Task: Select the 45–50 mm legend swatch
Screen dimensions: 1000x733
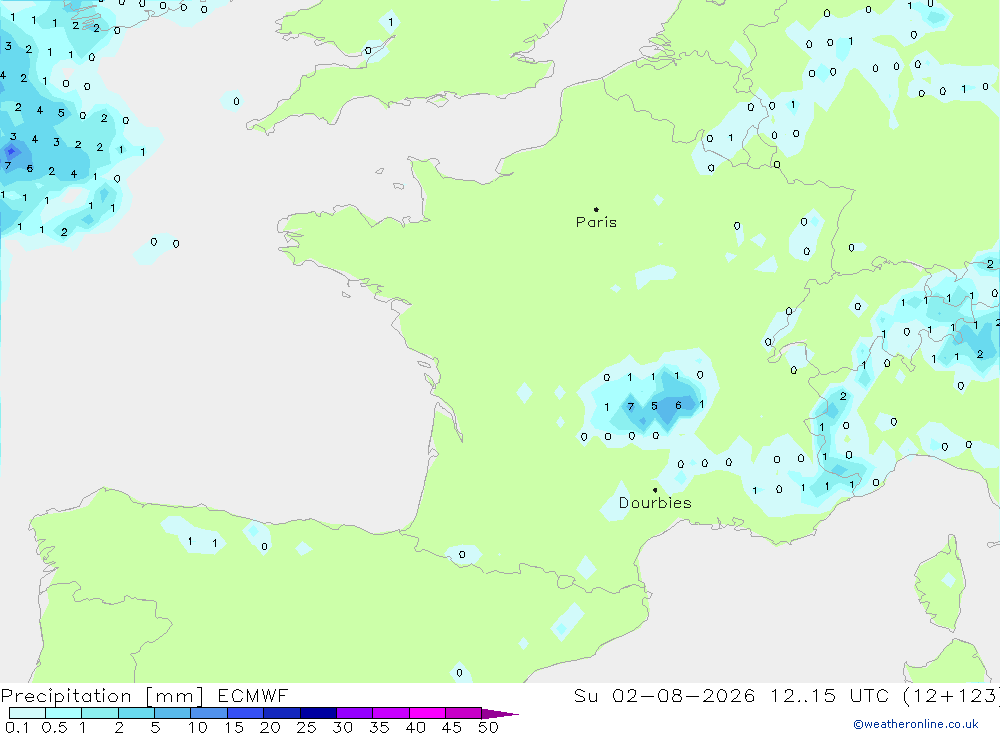Action: coord(464,713)
